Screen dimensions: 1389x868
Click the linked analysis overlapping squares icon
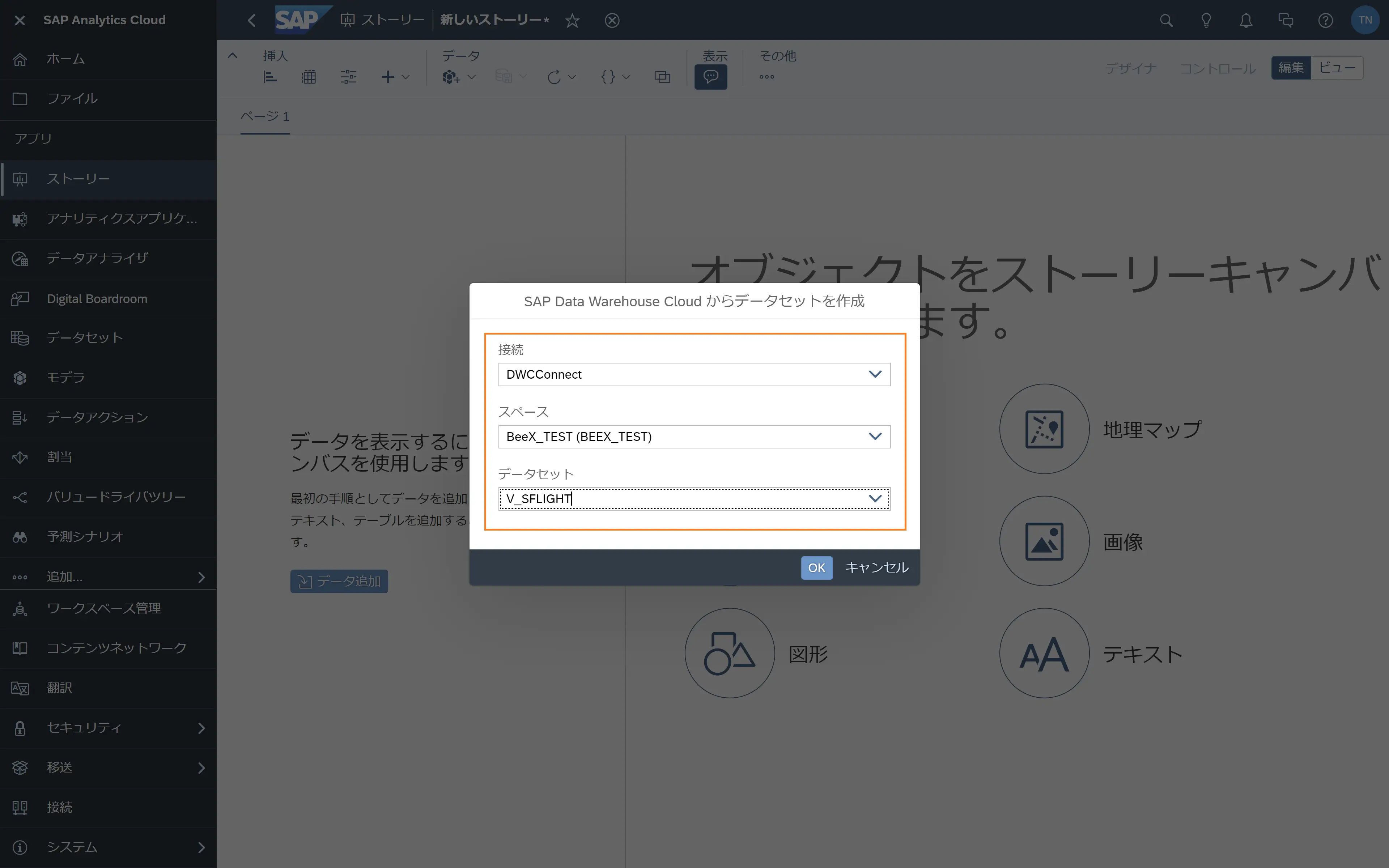point(662,77)
